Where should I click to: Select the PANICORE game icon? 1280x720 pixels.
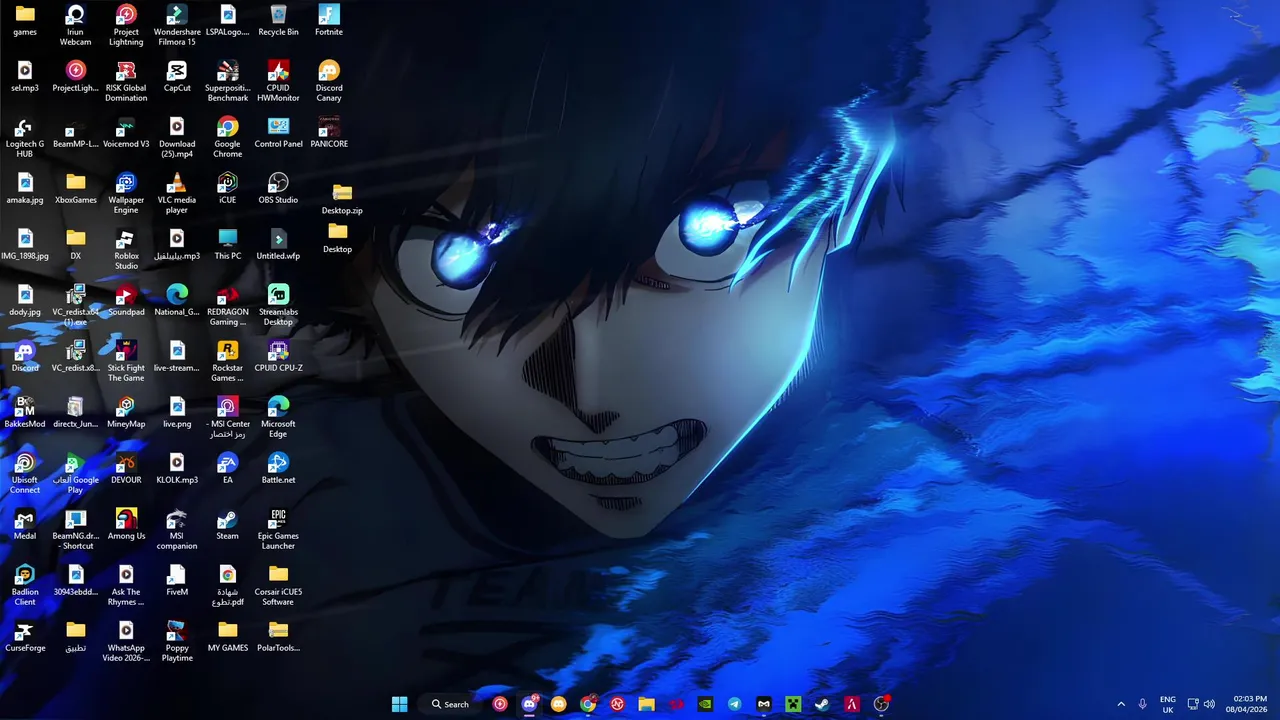(329, 133)
